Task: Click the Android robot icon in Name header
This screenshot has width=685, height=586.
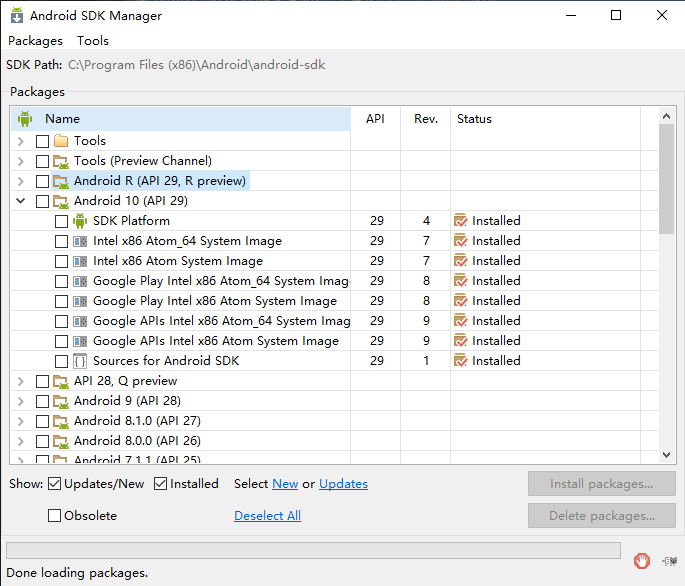Action: pos(26,119)
